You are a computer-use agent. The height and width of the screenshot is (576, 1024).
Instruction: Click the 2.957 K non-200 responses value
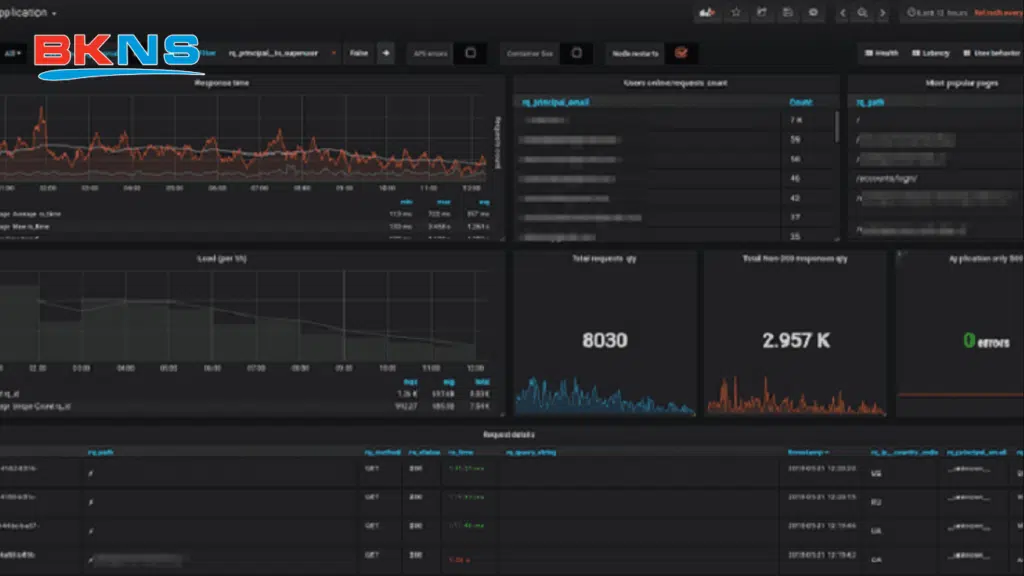(795, 340)
